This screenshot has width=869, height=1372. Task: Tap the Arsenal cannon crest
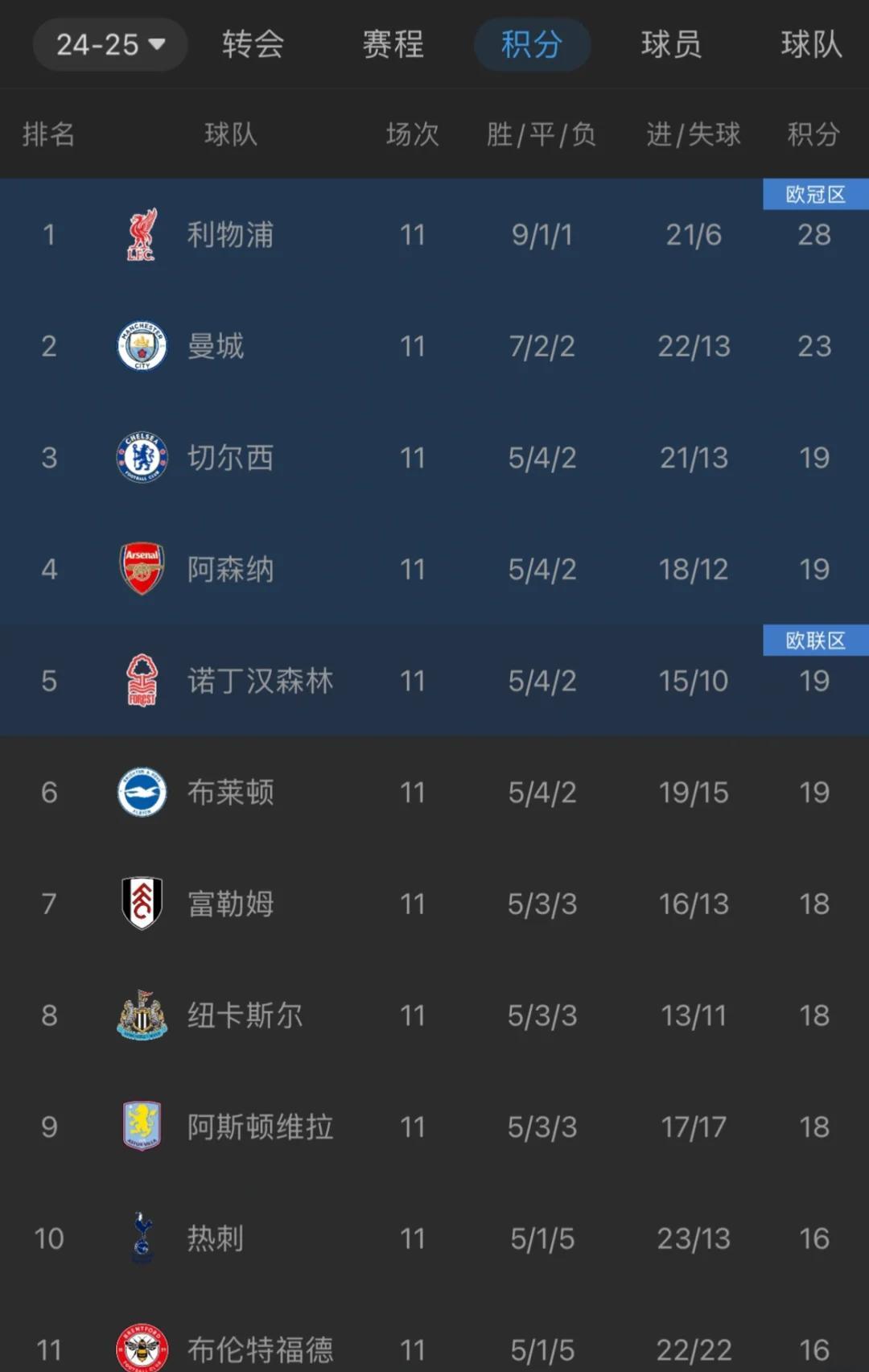tap(142, 569)
